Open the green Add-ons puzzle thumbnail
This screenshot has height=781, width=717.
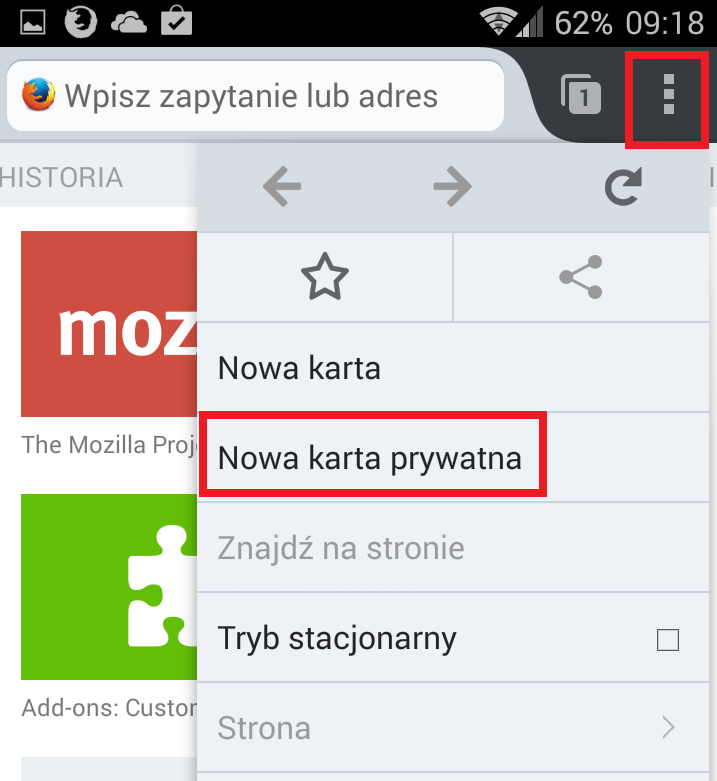[x=109, y=587]
